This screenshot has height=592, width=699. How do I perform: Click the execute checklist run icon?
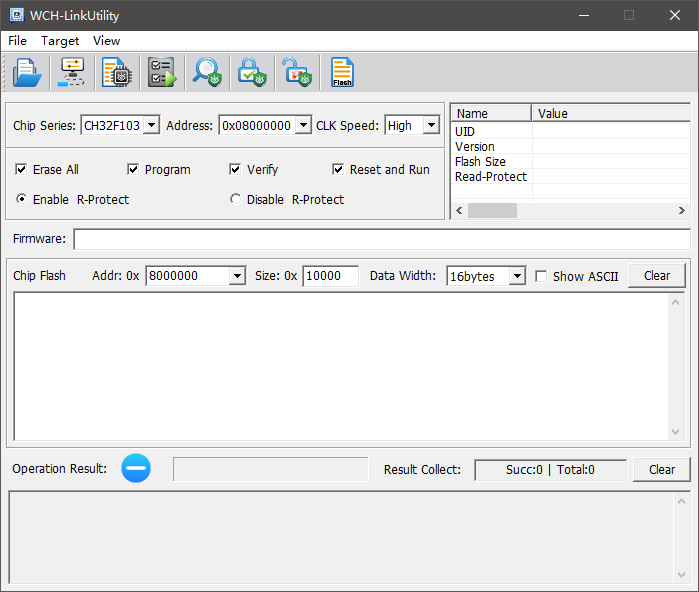point(162,72)
